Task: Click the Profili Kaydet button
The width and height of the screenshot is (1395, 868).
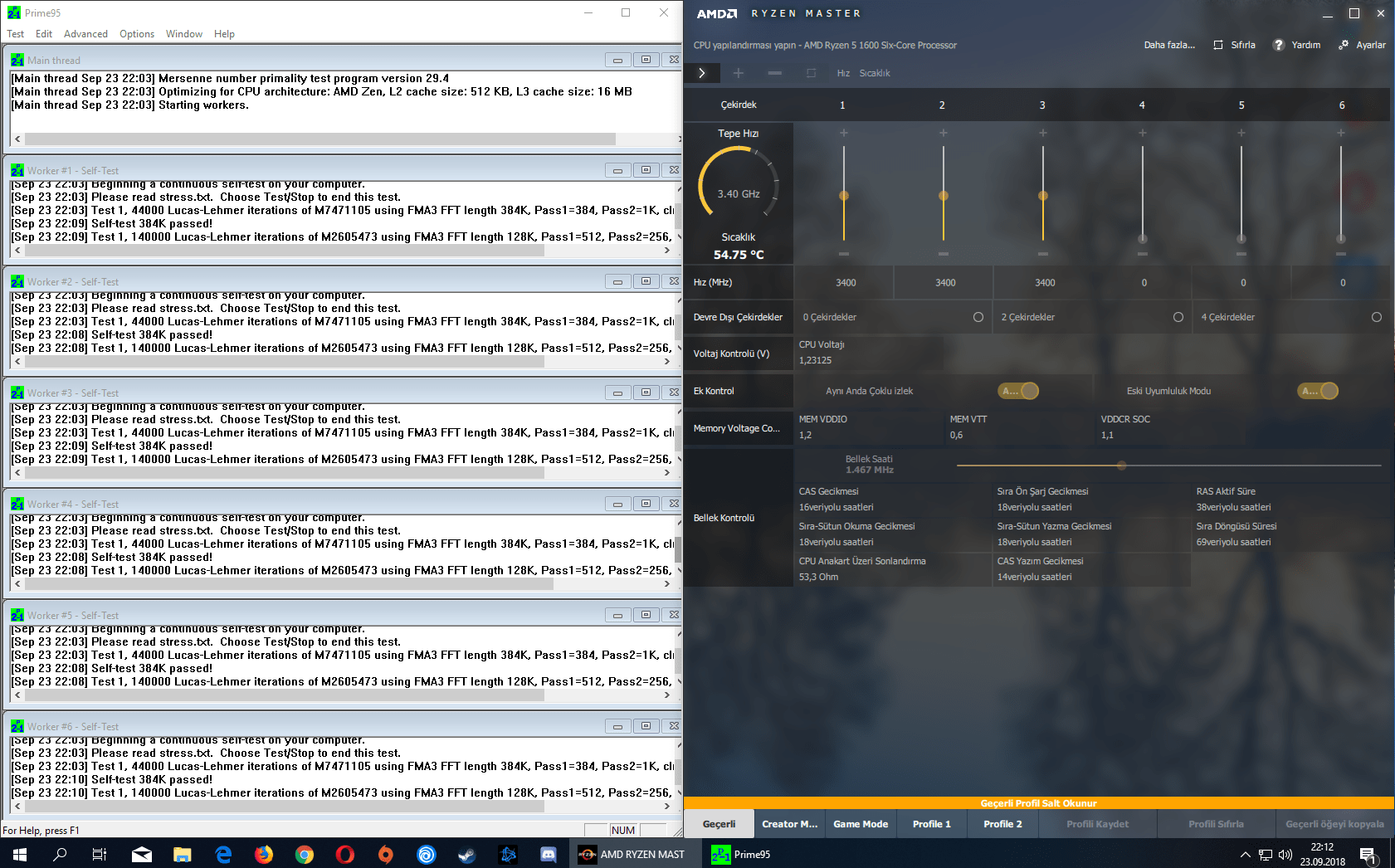Action: pyautogui.click(x=1098, y=824)
